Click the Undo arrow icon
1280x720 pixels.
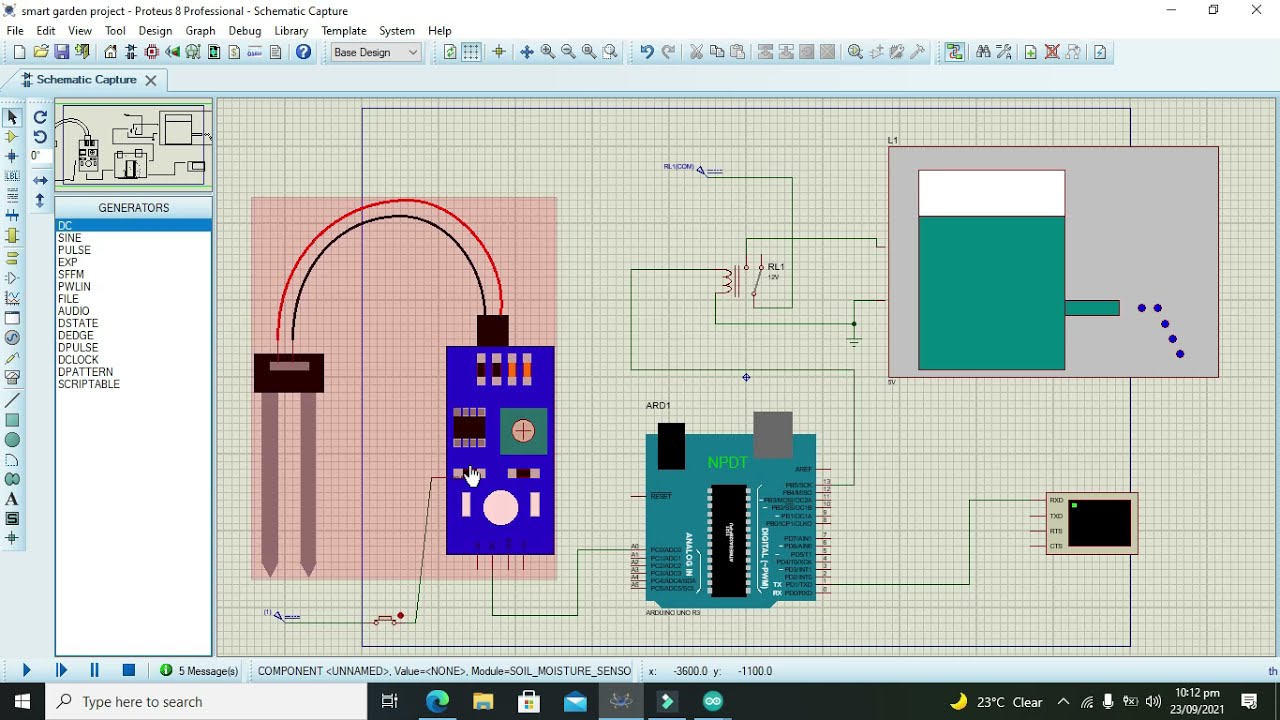coord(647,52)
